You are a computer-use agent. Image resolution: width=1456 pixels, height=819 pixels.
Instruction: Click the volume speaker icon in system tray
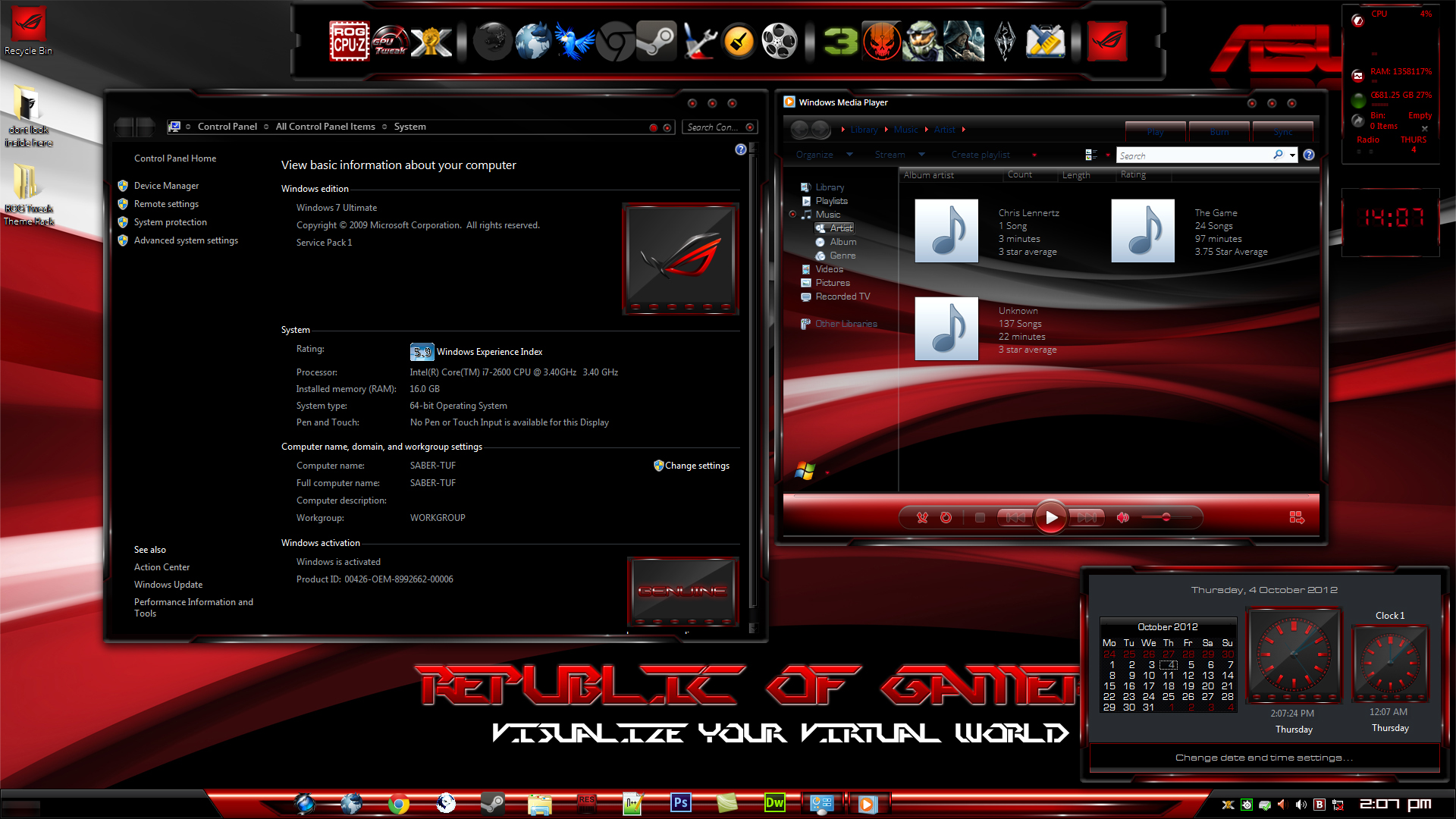pyautogui.click(x=1301, y=805)
